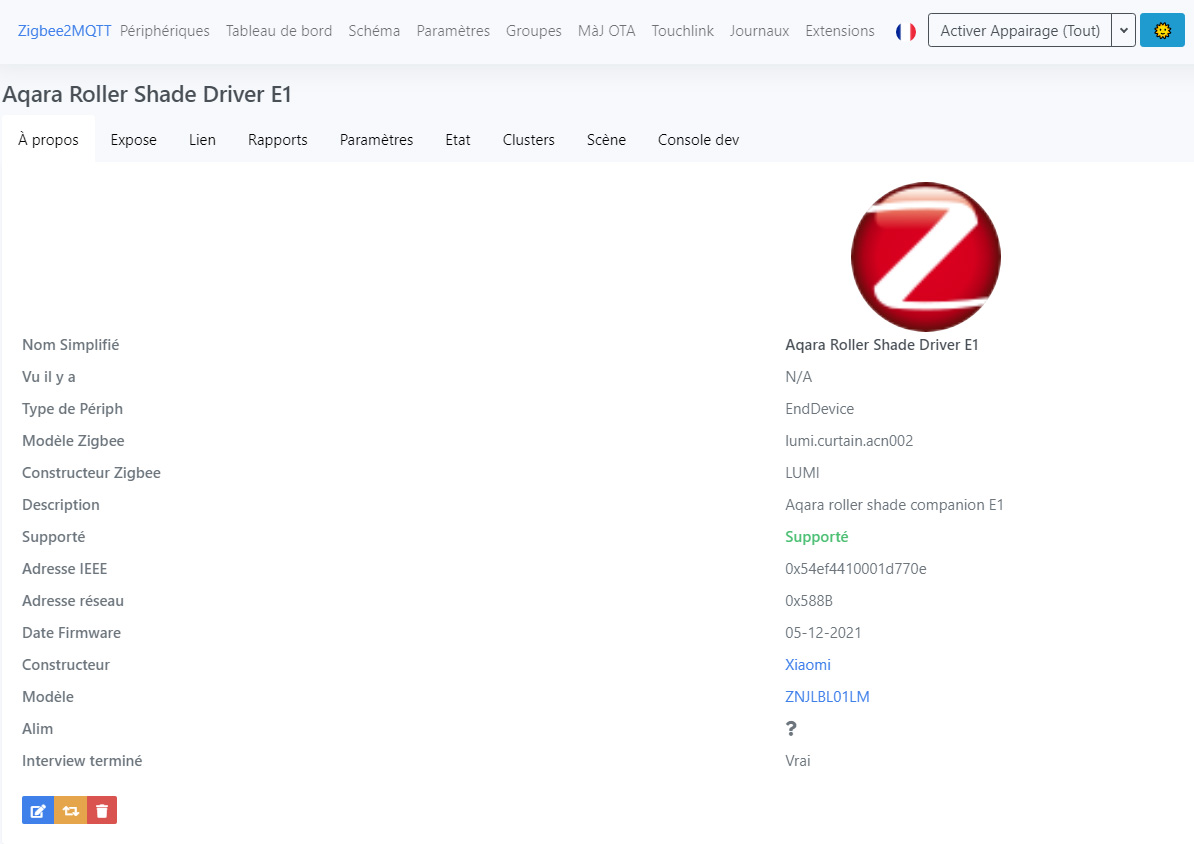Open the Journaux logs page
The image size is (1194, 844).
click(759, 30)
